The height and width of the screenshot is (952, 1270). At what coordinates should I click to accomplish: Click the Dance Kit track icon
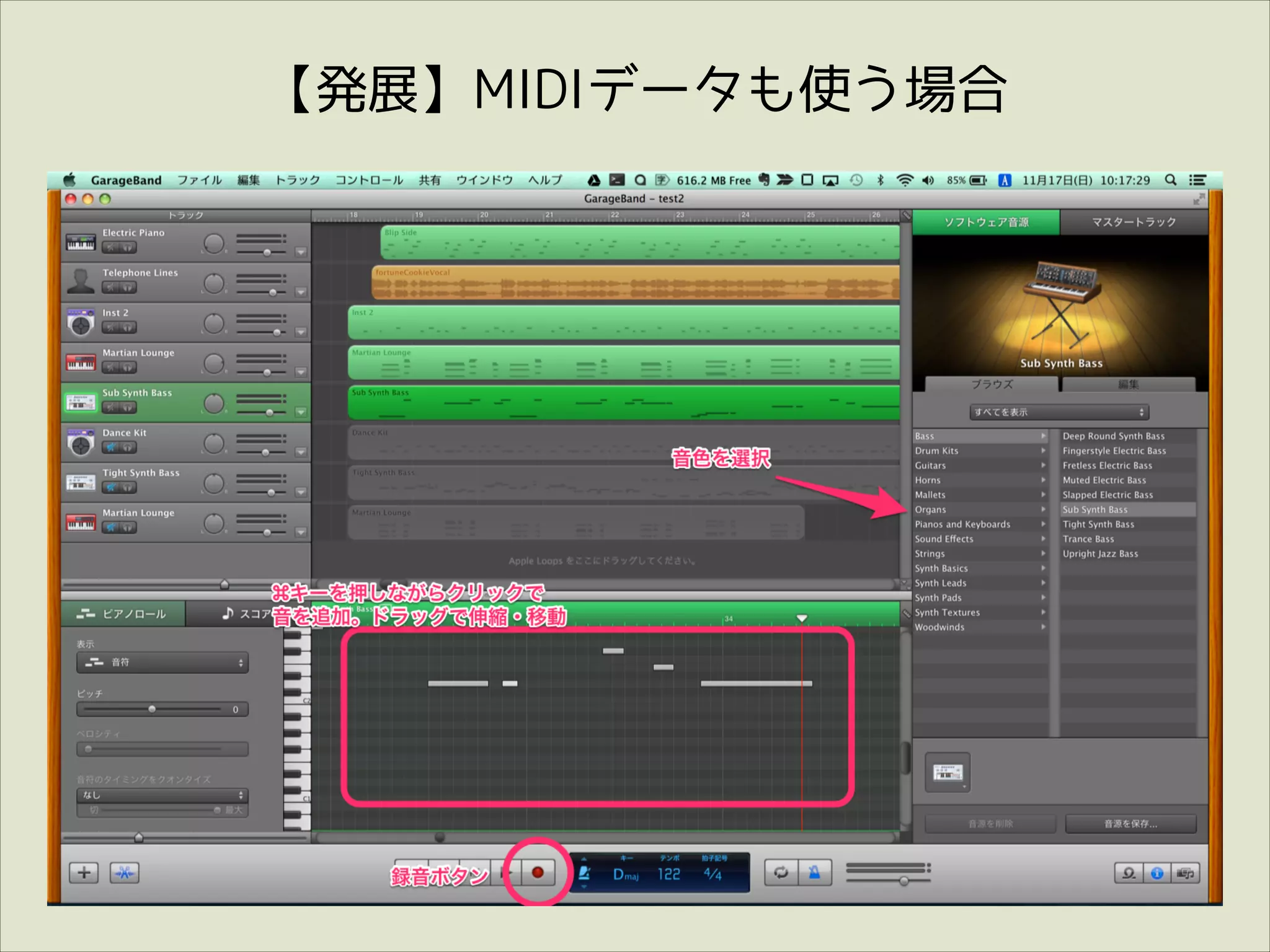(x=81, y=443)
